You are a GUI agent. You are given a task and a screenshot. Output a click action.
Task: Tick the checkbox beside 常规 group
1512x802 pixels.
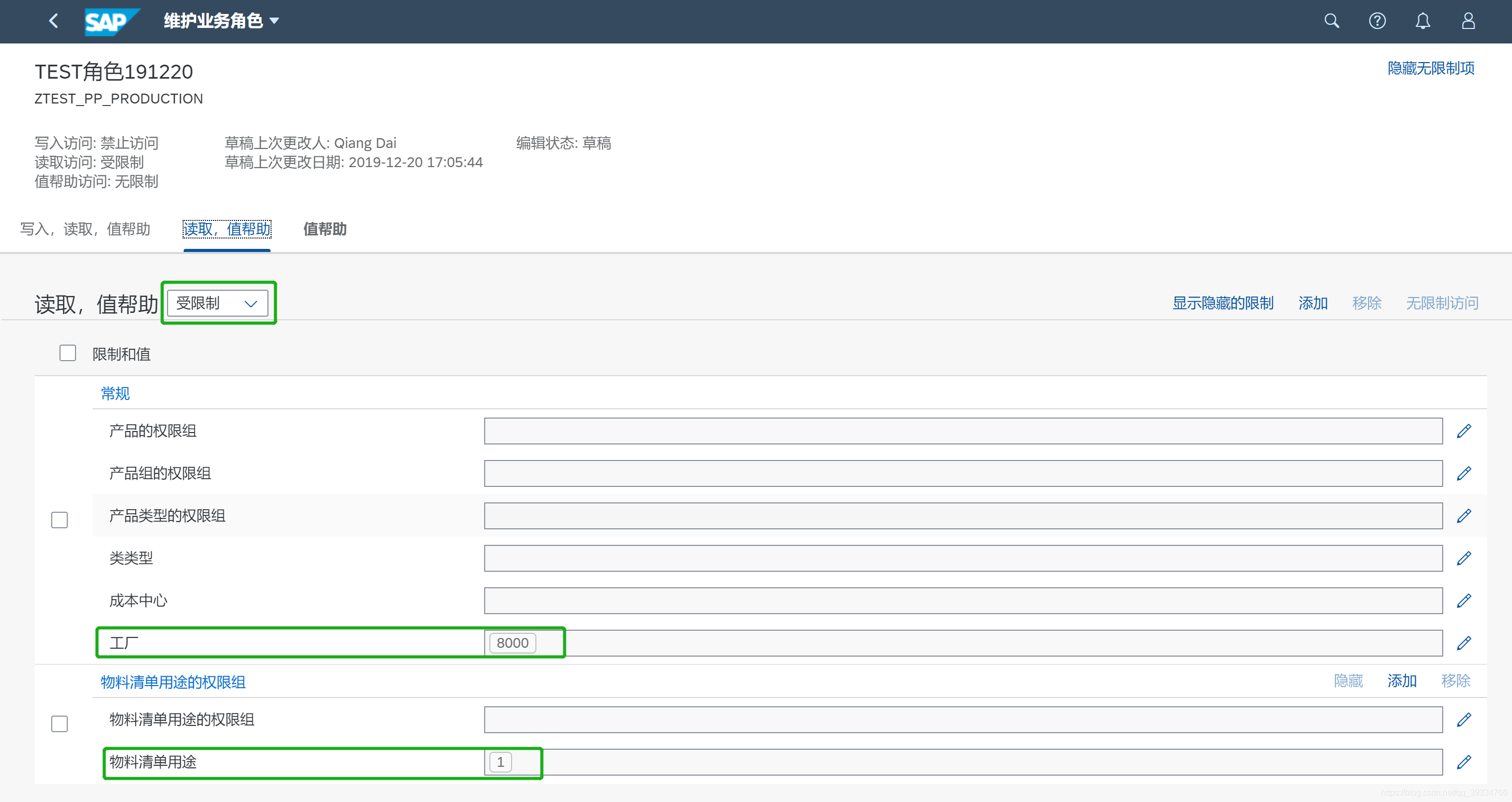(x=59, y=519)
